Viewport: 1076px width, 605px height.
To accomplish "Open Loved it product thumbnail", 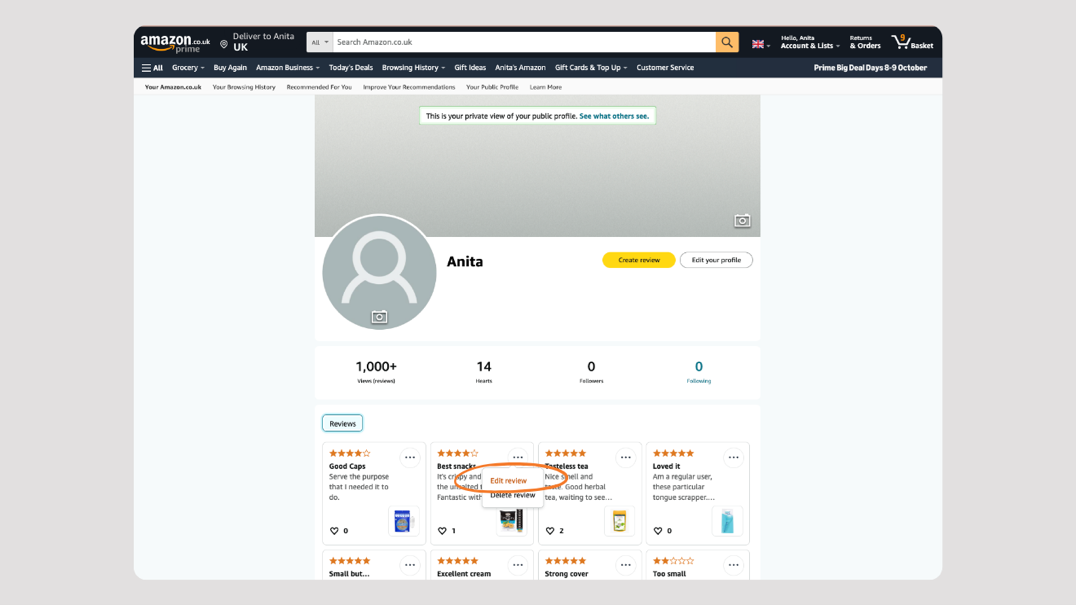I will pyautogui.click(x=727, y=521).
